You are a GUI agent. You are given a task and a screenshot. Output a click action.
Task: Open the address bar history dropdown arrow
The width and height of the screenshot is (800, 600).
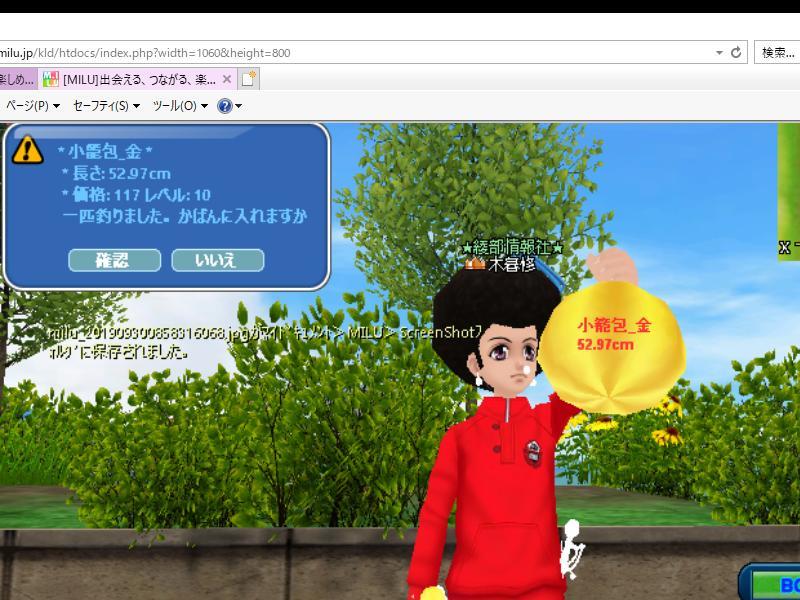tap(719, 53)
